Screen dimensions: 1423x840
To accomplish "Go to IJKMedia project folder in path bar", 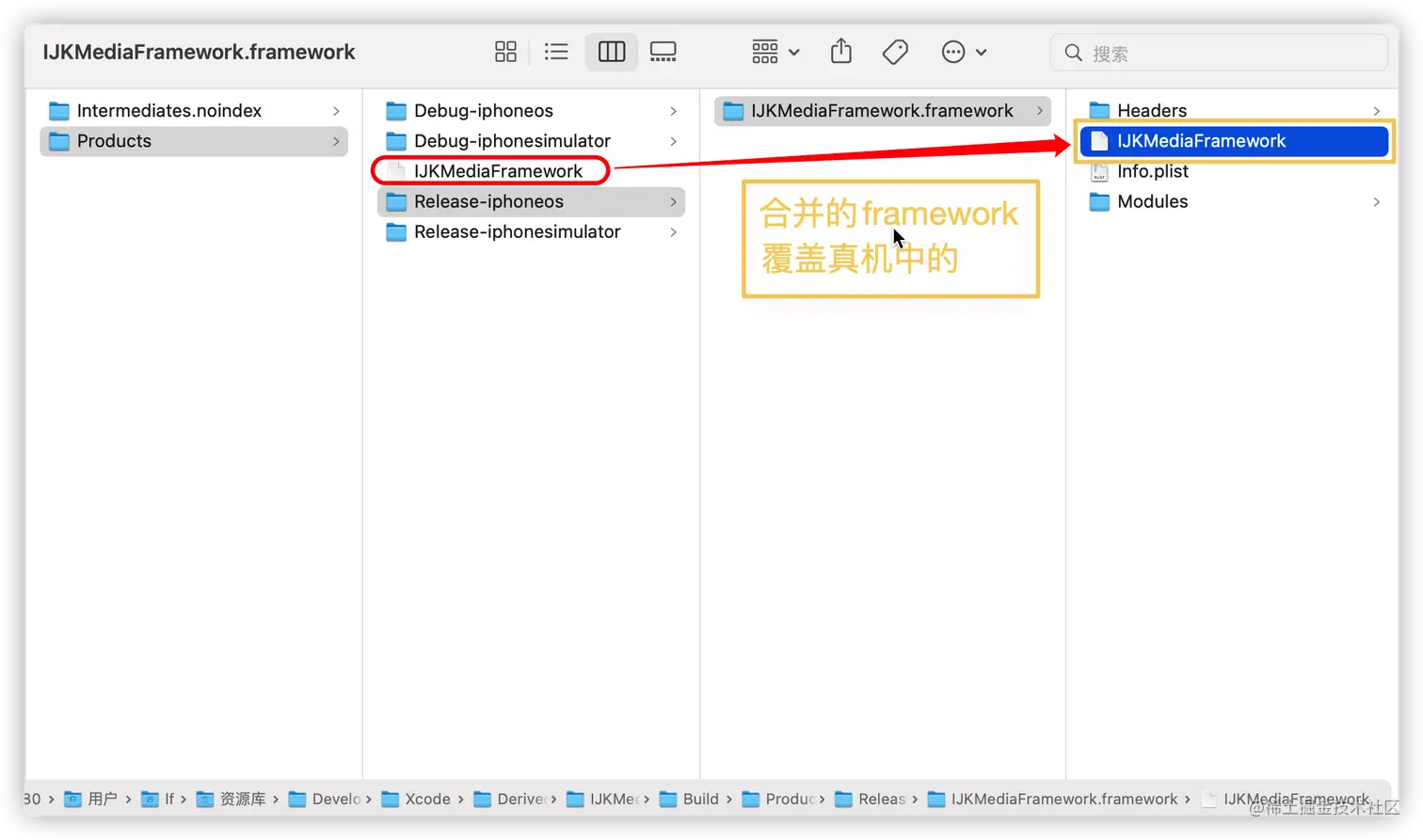I will point(602,799).
